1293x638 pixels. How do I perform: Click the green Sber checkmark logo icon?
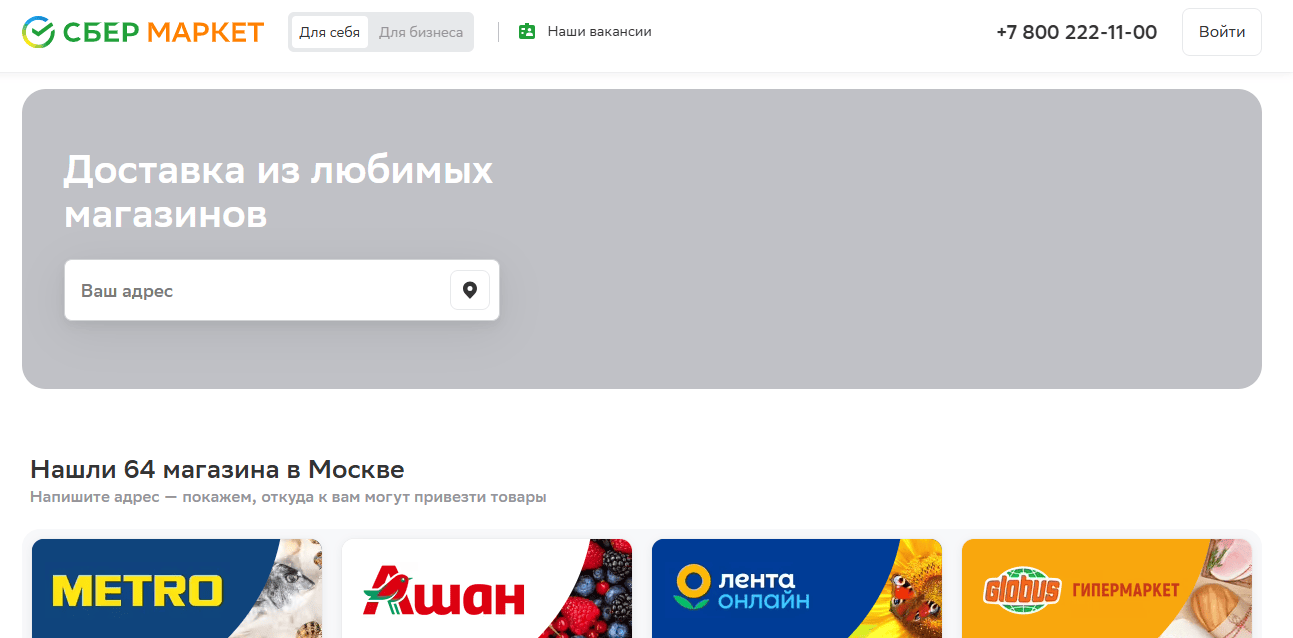tap(39, 32)
